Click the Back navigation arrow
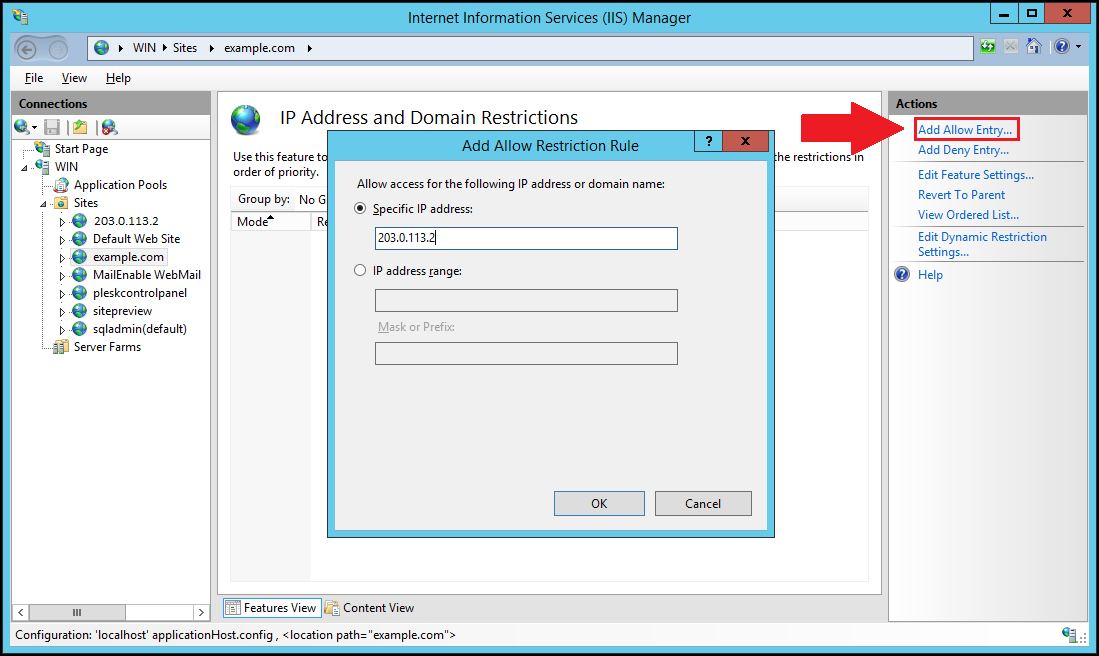 [30, 48]
